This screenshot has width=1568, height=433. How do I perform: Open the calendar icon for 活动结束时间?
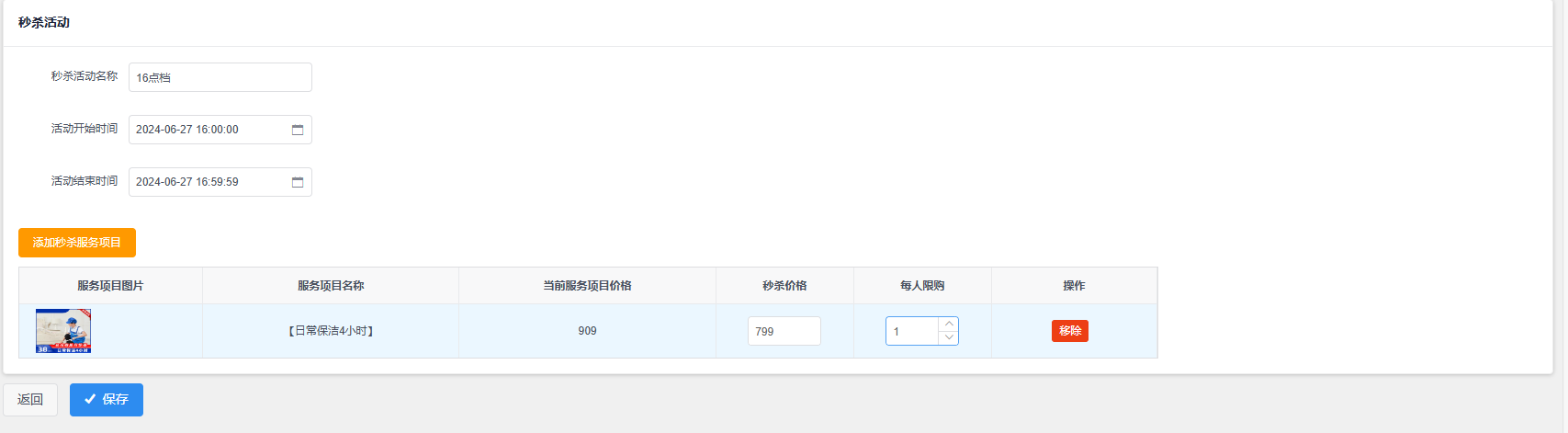[x=298, y=182]
